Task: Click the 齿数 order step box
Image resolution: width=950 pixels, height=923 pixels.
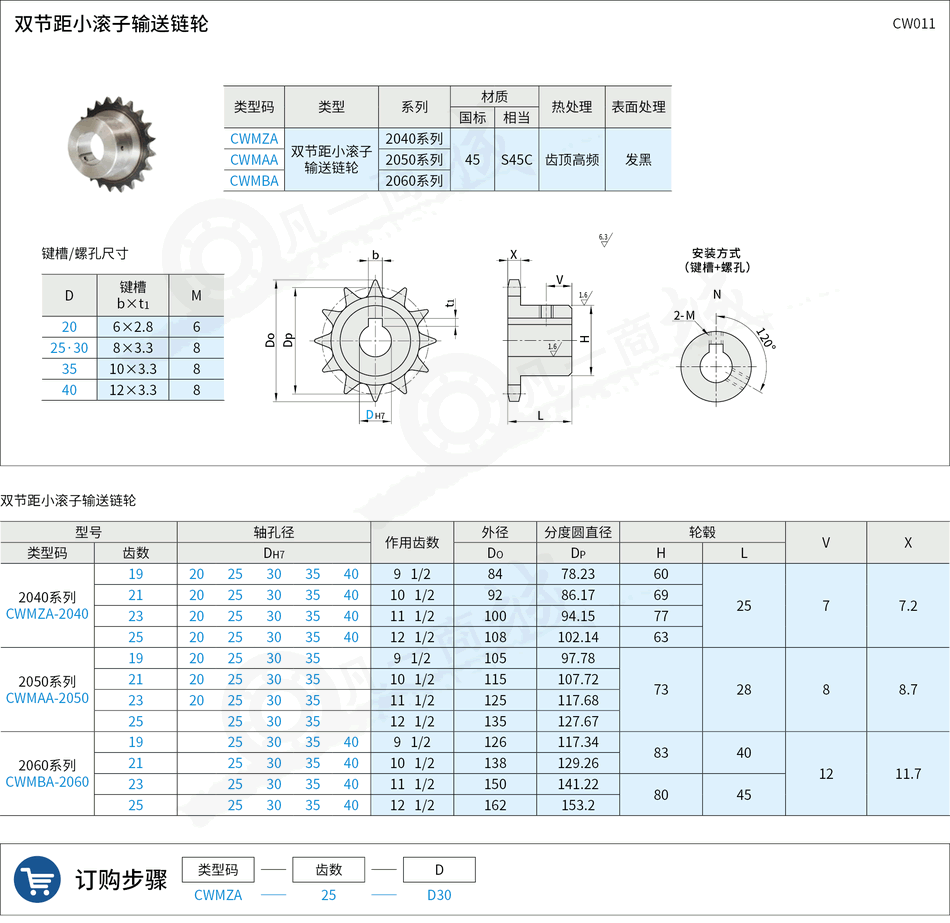Action: click(328, 870)
